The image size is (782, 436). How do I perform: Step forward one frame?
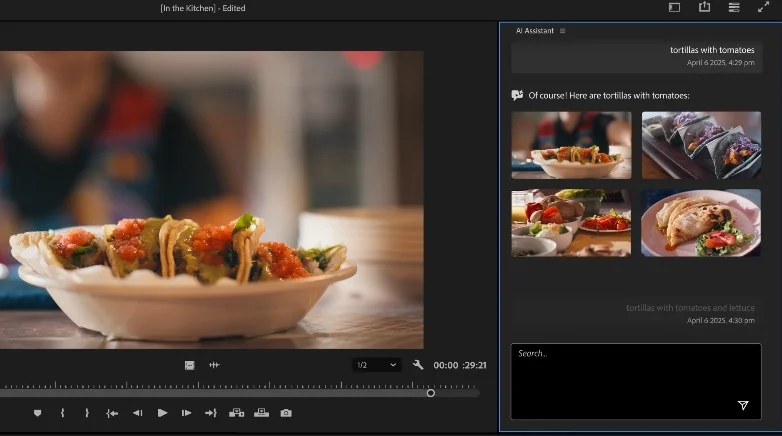(x=187, y=413)
